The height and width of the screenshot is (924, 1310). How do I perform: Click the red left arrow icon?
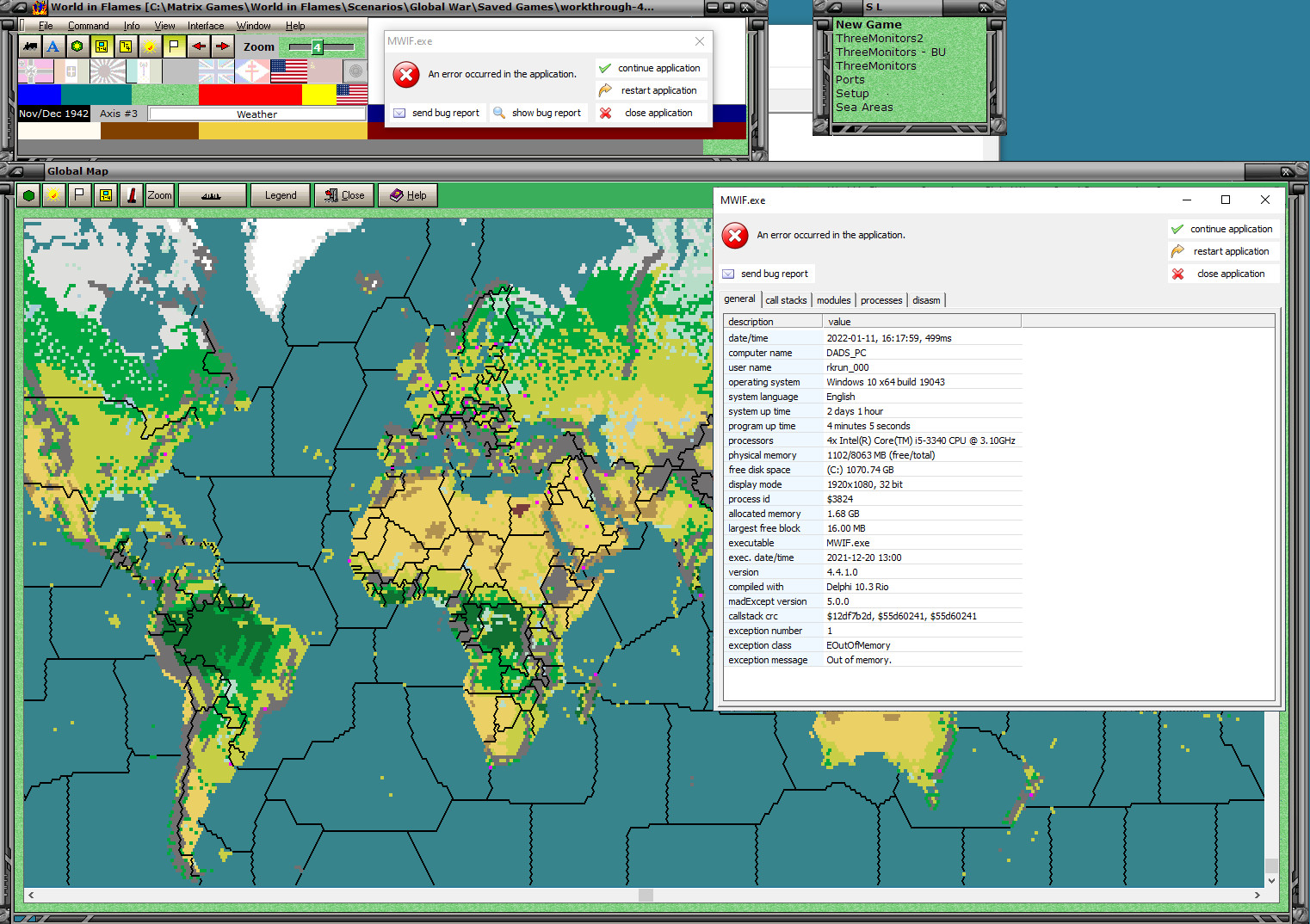(x=199, y=46)
